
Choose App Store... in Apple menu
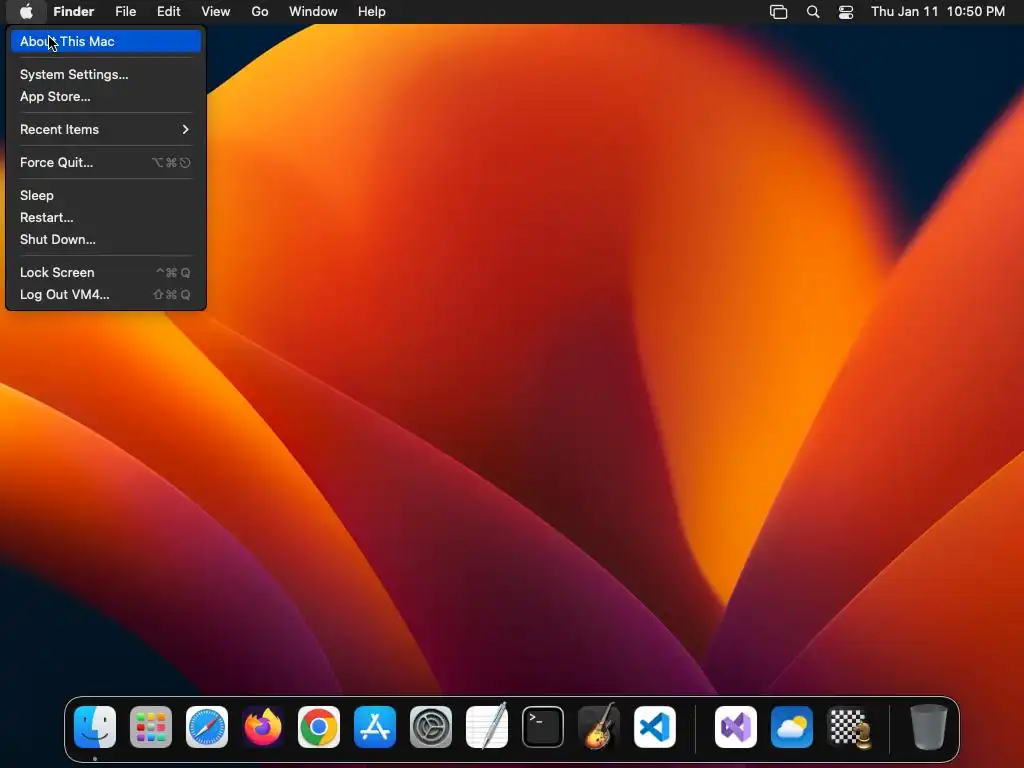(x=106, y=97)
